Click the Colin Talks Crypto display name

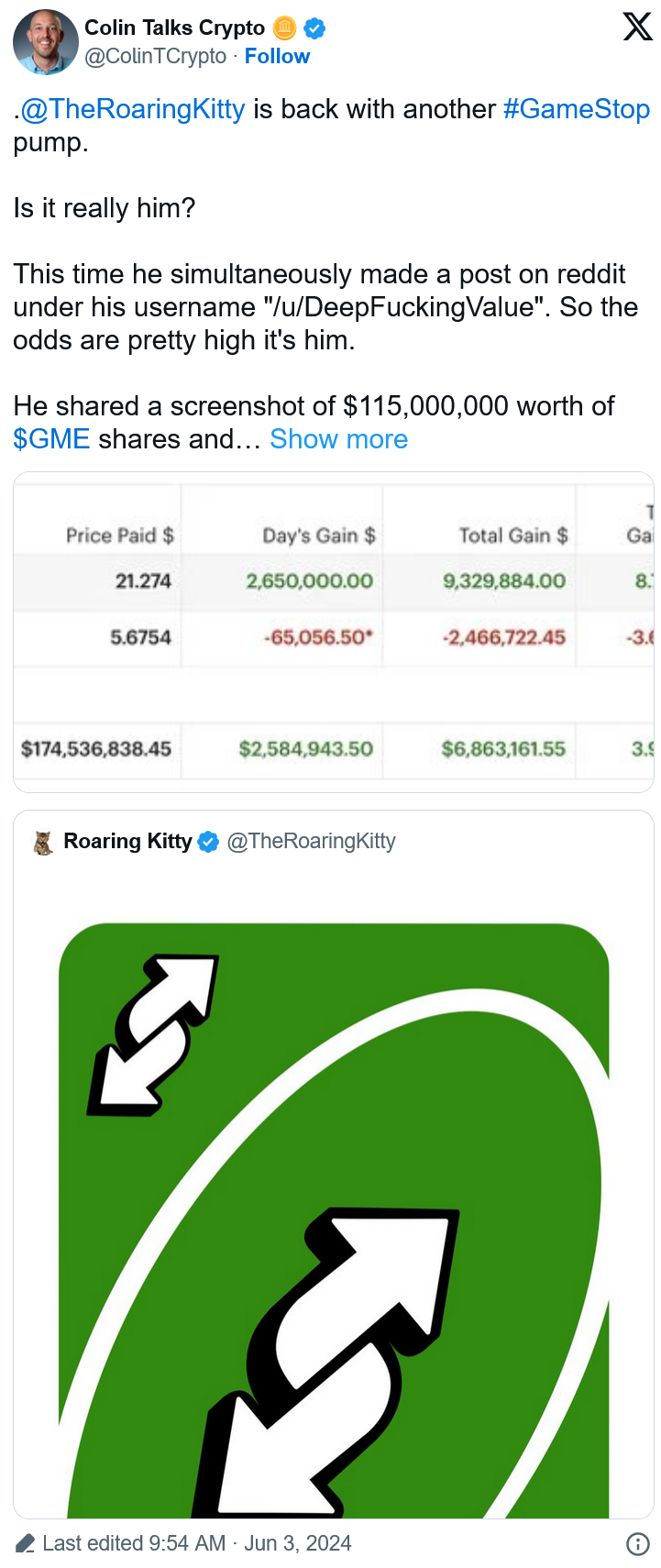coord(175,28)
